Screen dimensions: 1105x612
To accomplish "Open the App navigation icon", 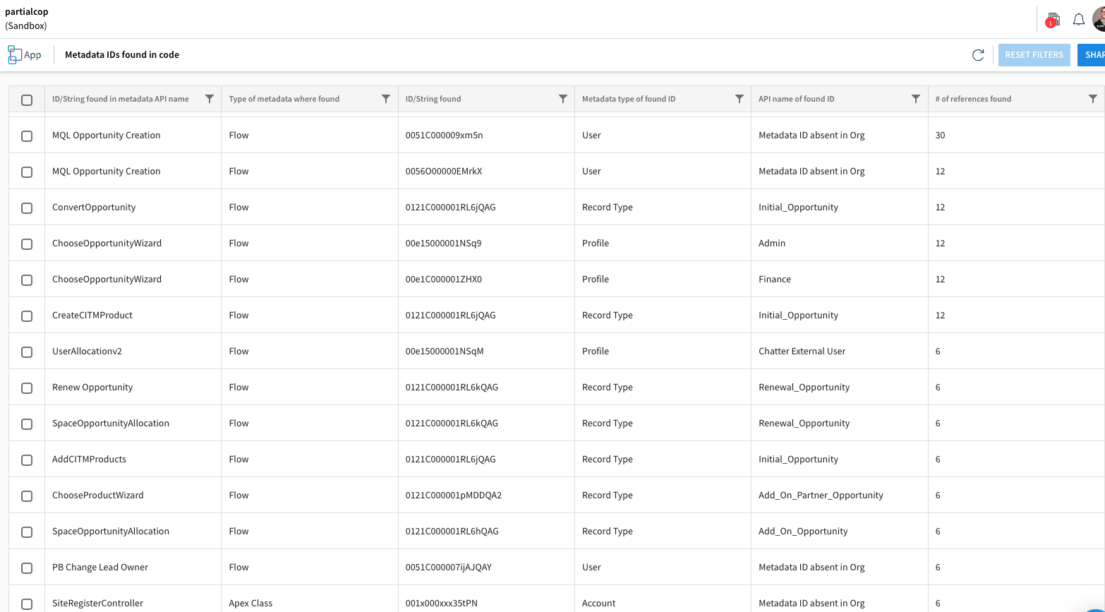I will [x=17, y=55].
